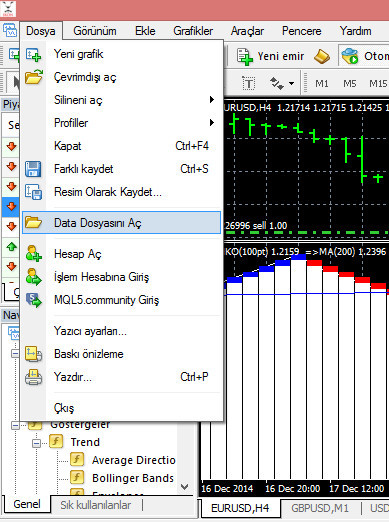The height and width of the screenshot is (522, 389).
Task: Click the Hesap Aç user icon
Action: click(x=34, y=253)
